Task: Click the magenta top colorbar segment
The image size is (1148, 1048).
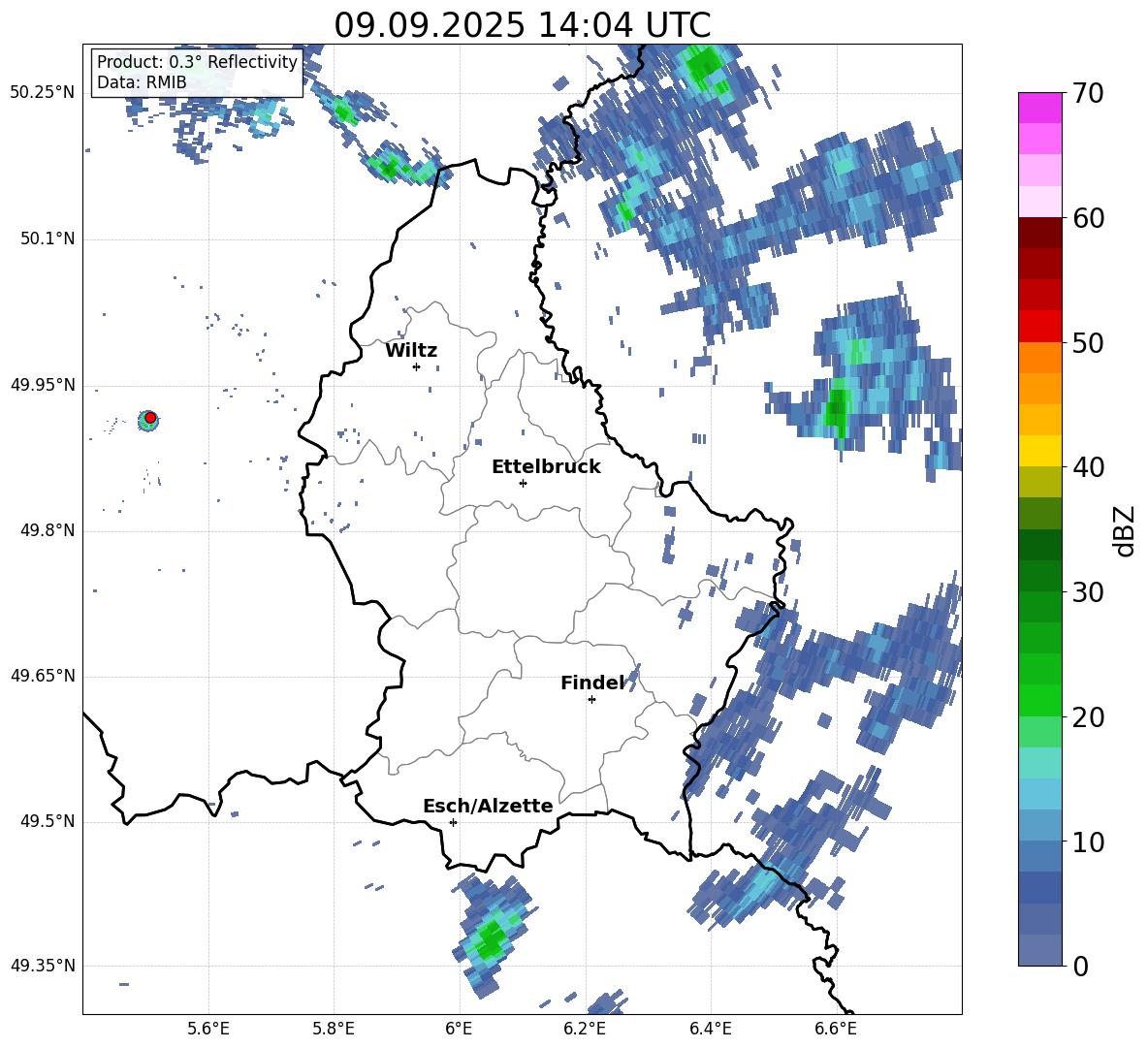Action: (1039, 108)
